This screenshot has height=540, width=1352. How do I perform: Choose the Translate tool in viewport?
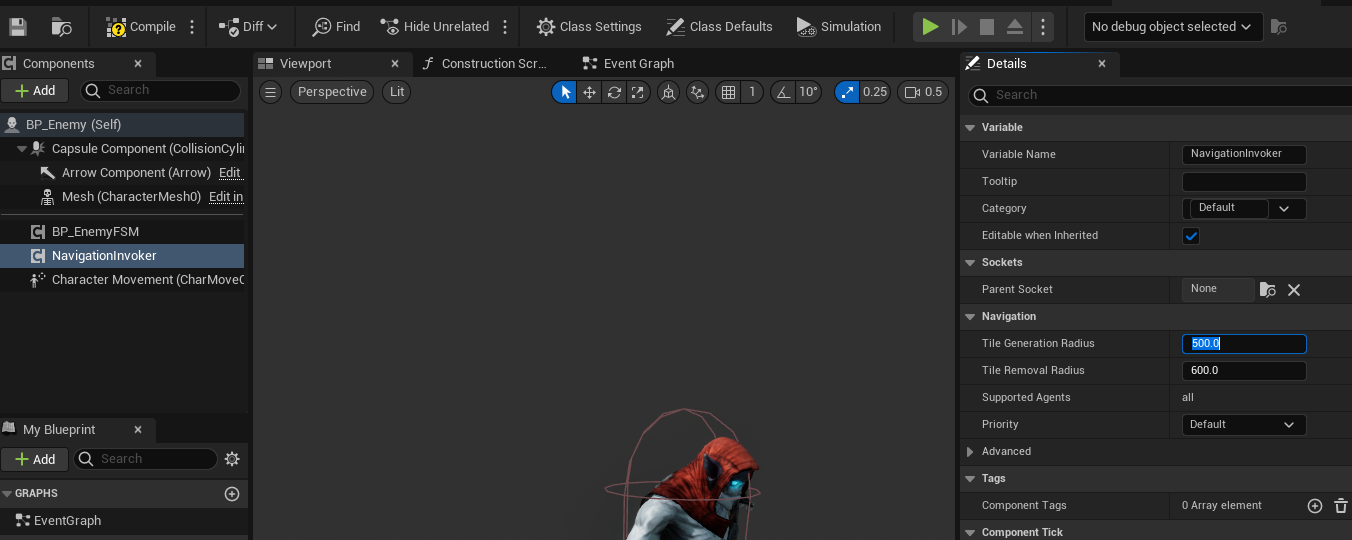[x=590, y=92]
